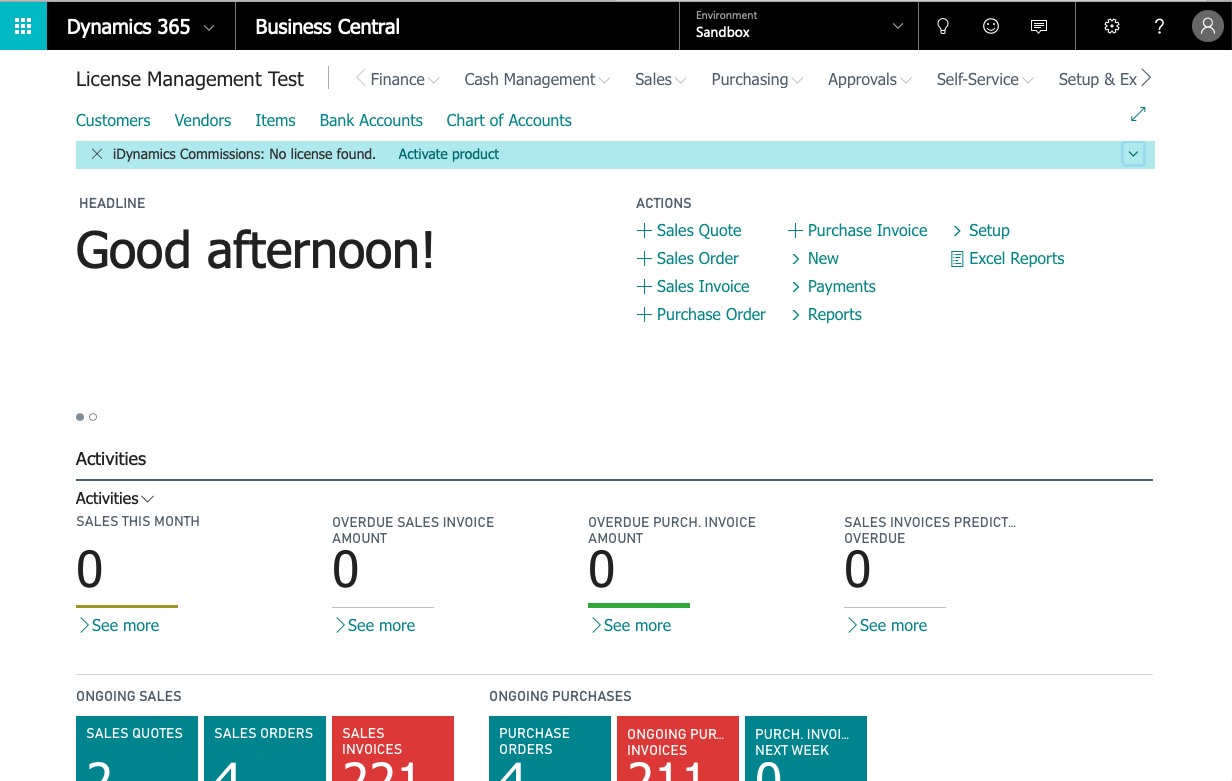The height and width of the screenshot is (781, 1232).
Task: Open the red Sales Invoices tile
Action: coord(393,748)
